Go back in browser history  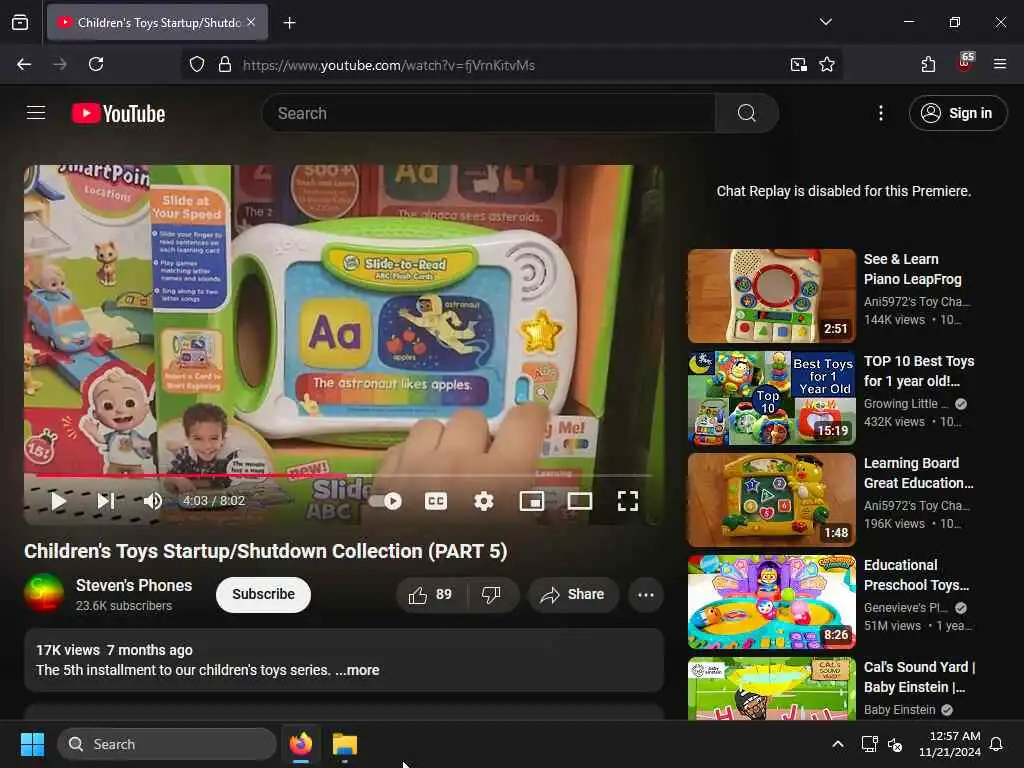click(x=24, y=64)
